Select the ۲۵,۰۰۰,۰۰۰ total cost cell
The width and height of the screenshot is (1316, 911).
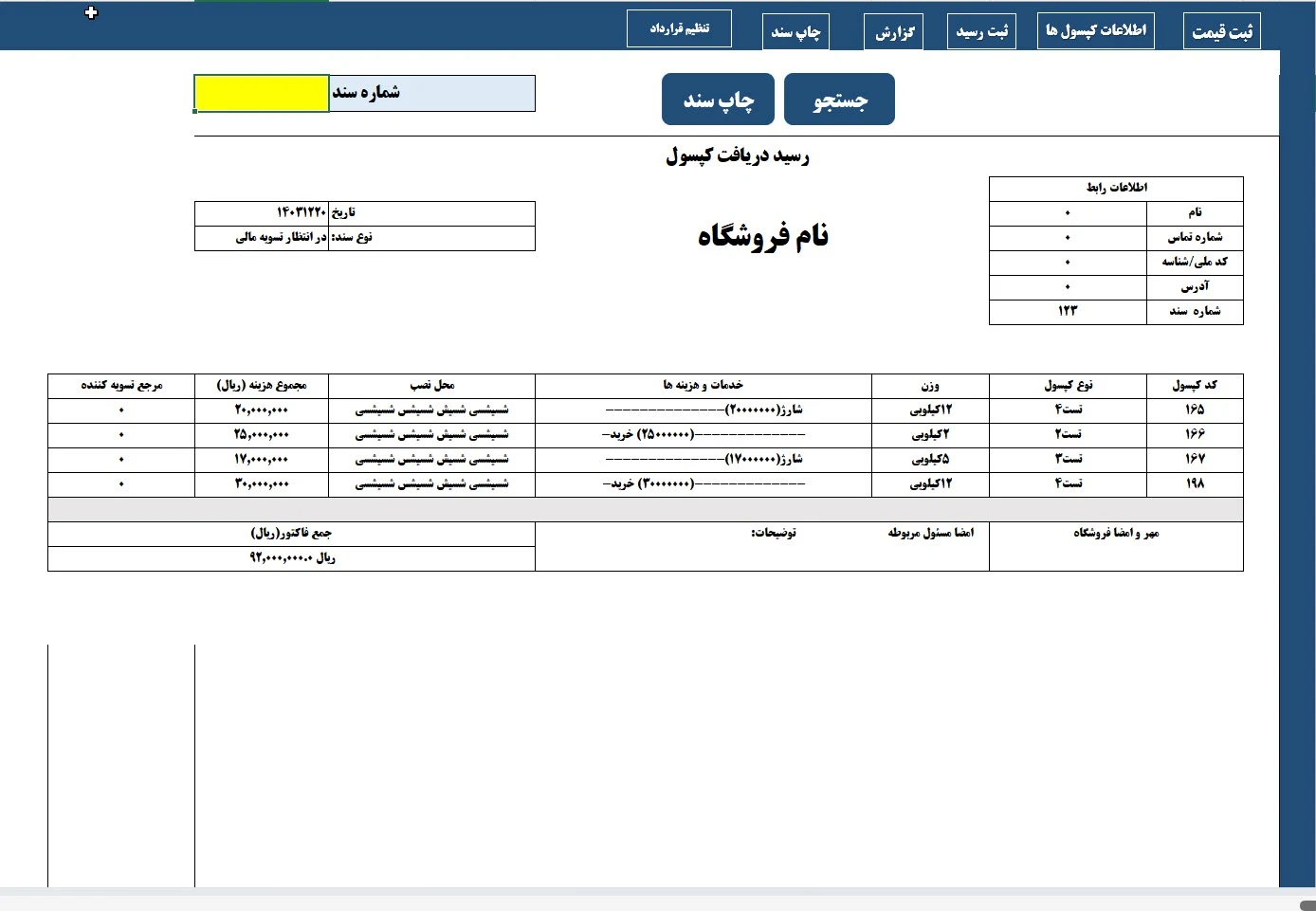click(262, 434)
